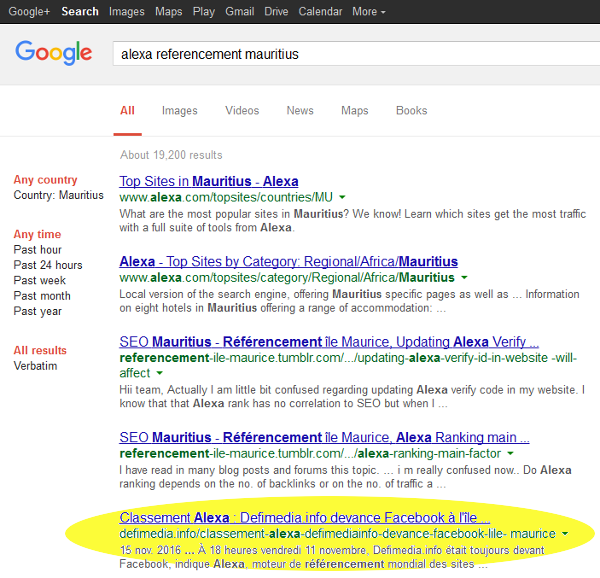Viewport: 600px width, 578px height.
Task: Expand arrow beside alexa-ranking-main-factor URL
Action: [510, 454]
